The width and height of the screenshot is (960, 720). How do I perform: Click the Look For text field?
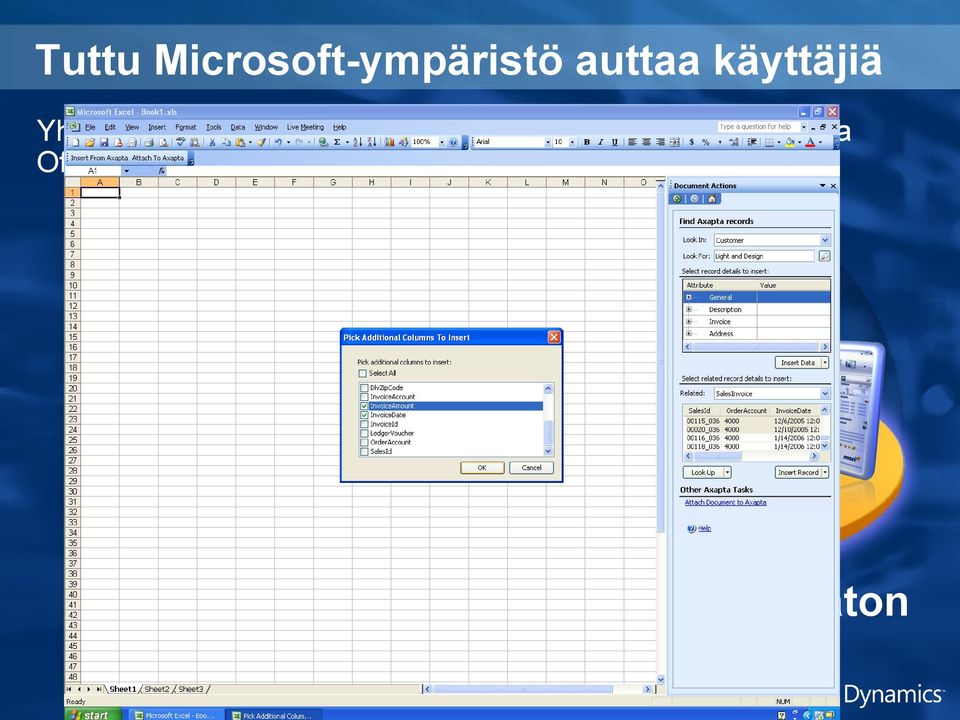pos(764,256)
